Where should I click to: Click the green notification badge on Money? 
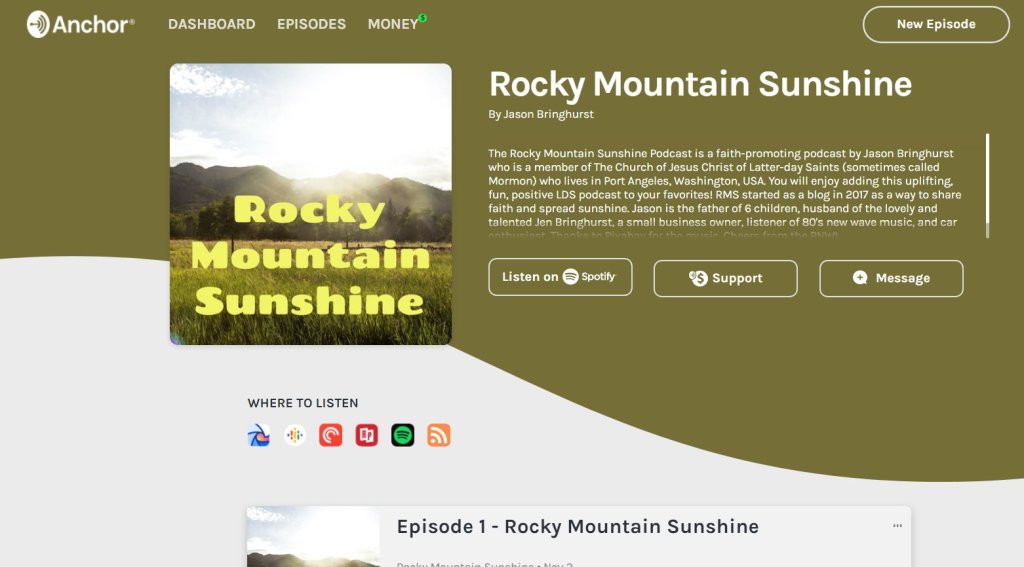(x=423, y=17)
